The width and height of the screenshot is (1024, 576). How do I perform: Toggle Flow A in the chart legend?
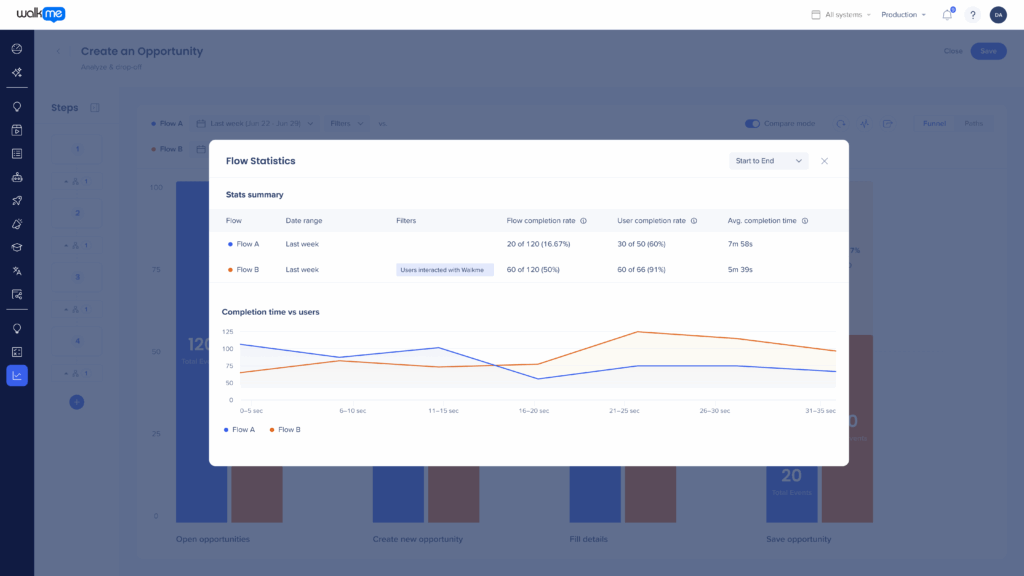click(x=239, y=430)
